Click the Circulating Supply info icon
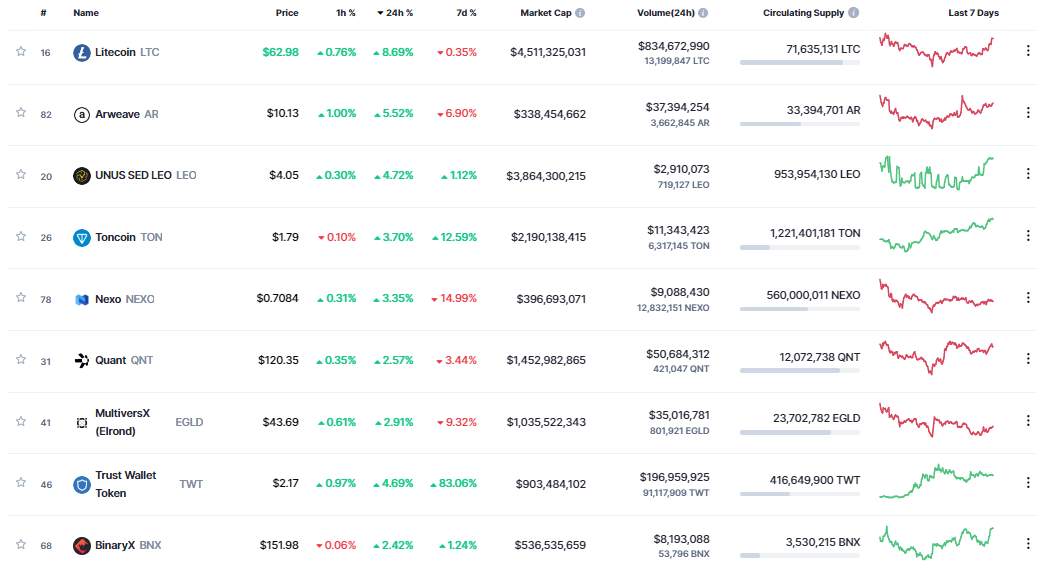The height and width of the screenshot is (569, 1064). 854,13
